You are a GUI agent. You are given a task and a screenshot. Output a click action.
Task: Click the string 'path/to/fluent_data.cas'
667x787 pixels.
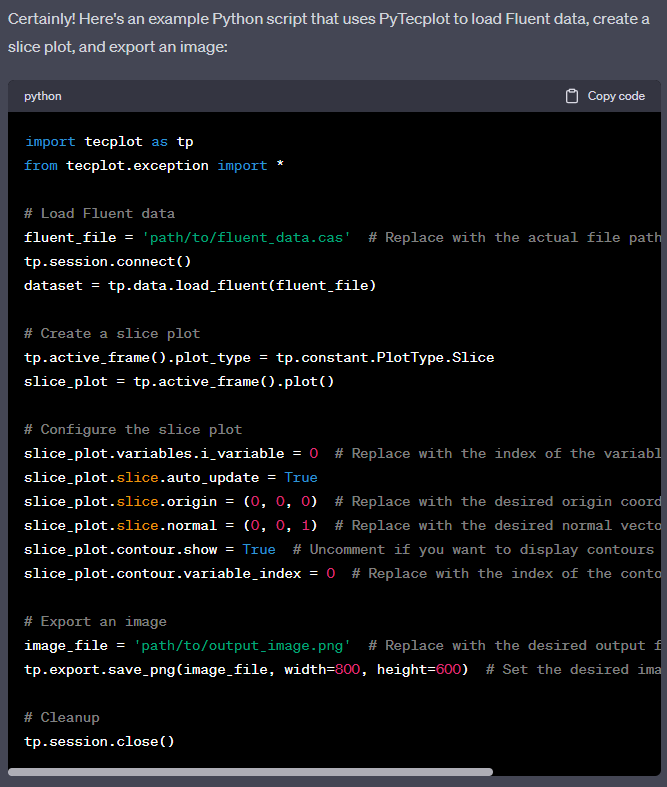tap(246, 237)
